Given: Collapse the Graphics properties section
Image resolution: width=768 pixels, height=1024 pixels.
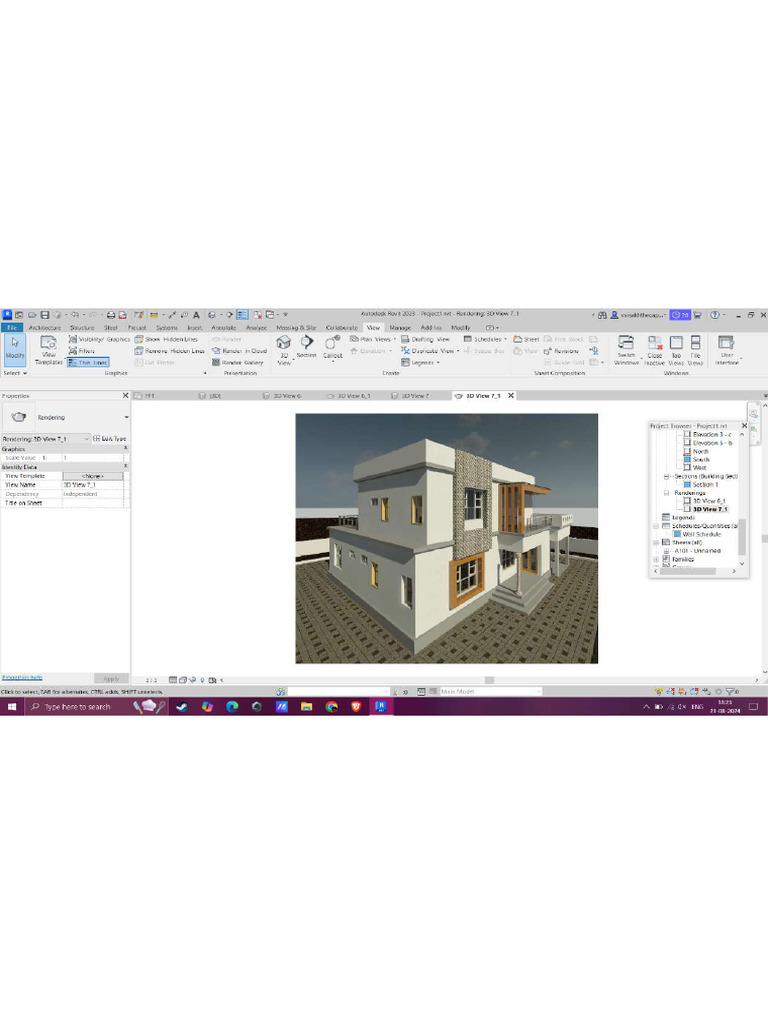Looking at the screenshot, I should [x=125, y=449].
